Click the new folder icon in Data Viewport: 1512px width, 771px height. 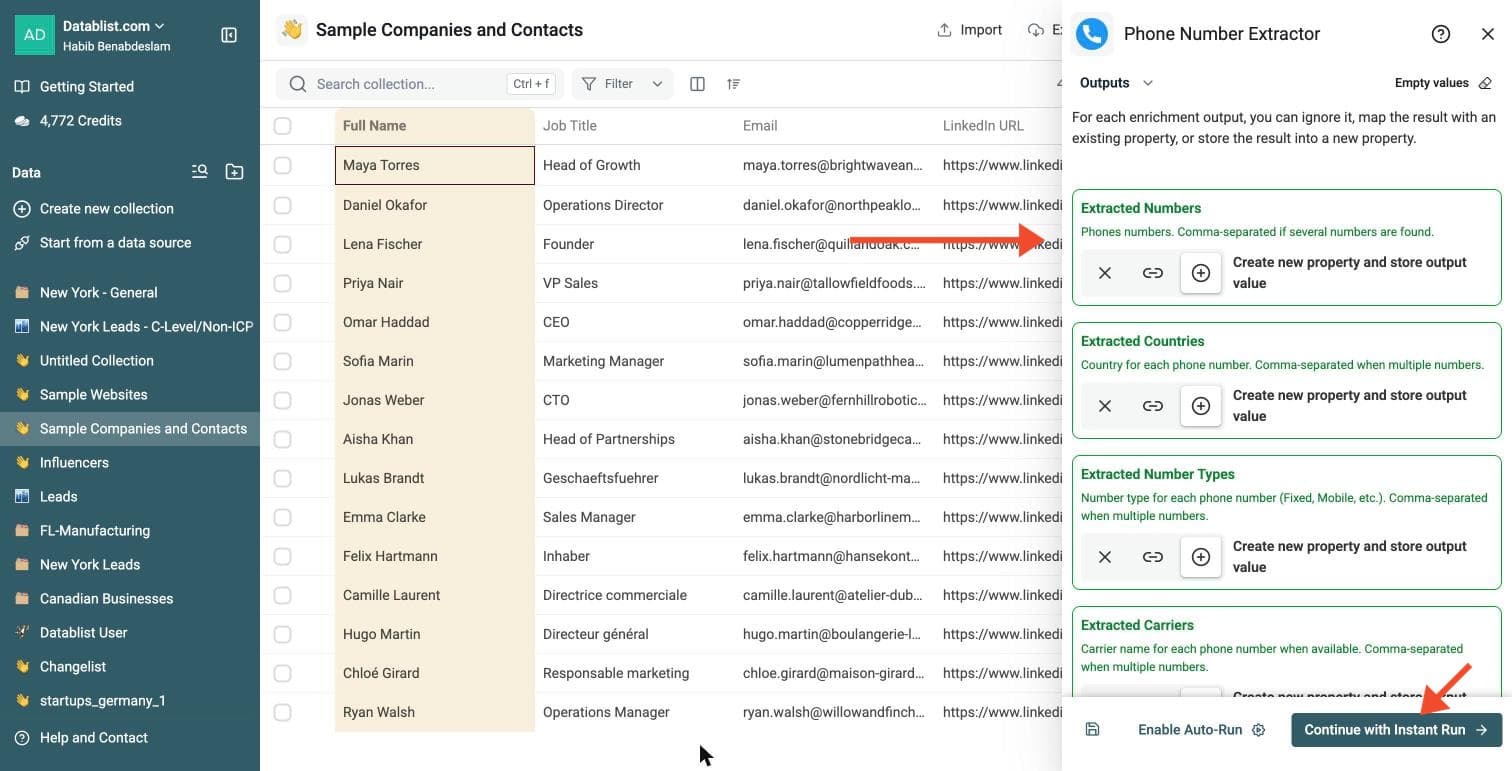[234, 172]
